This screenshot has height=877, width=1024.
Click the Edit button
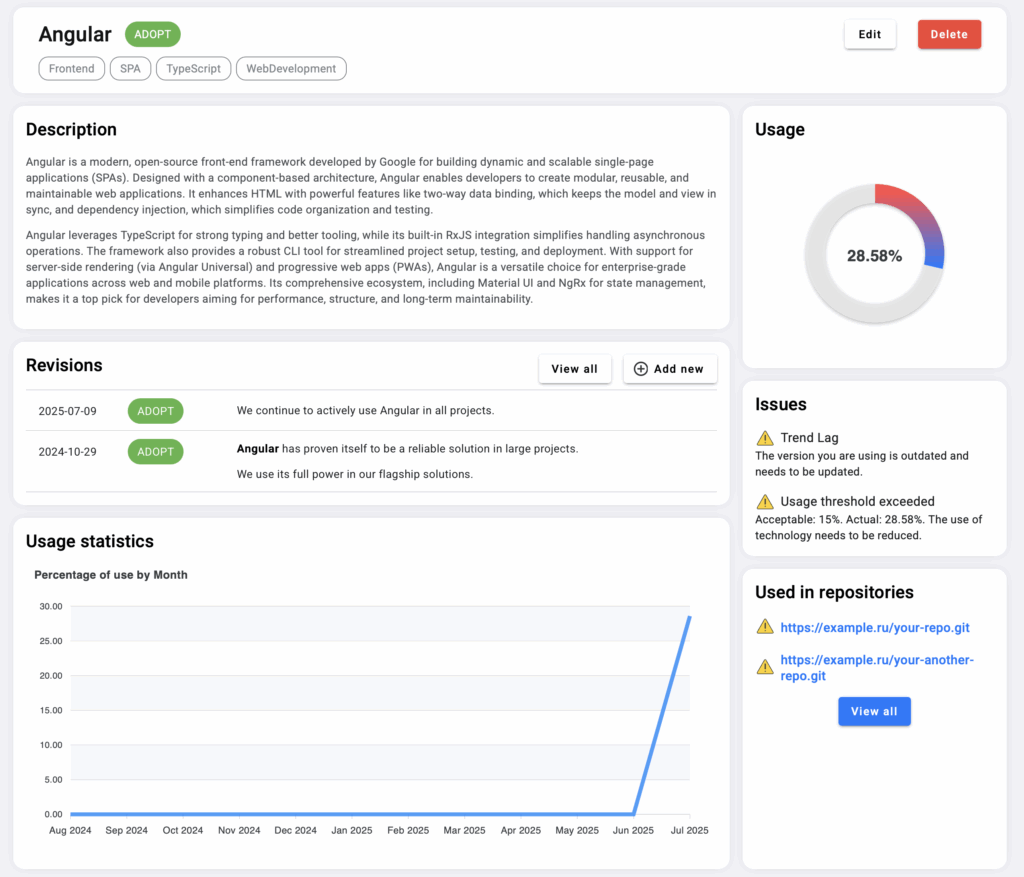[869, 35]
